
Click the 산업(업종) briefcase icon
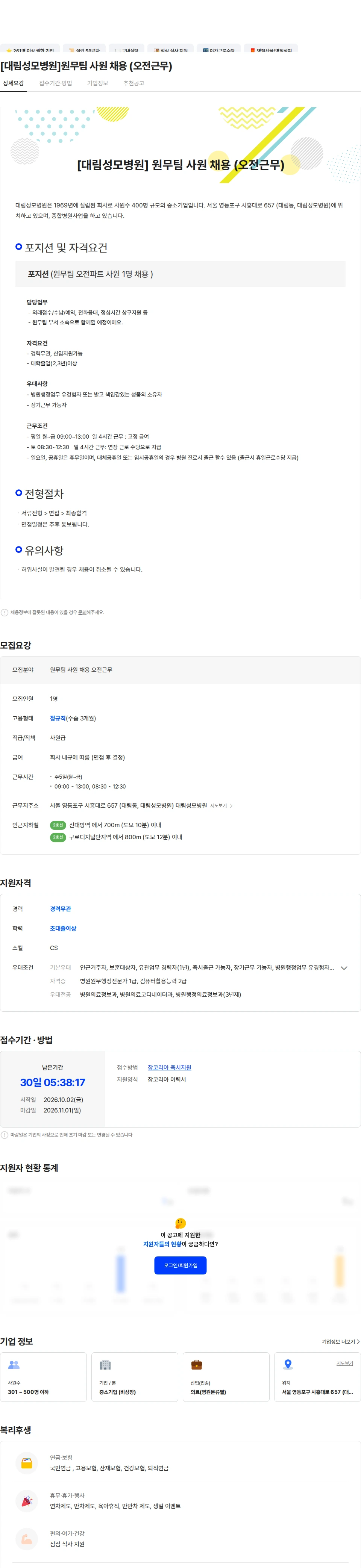point(197,1365)
